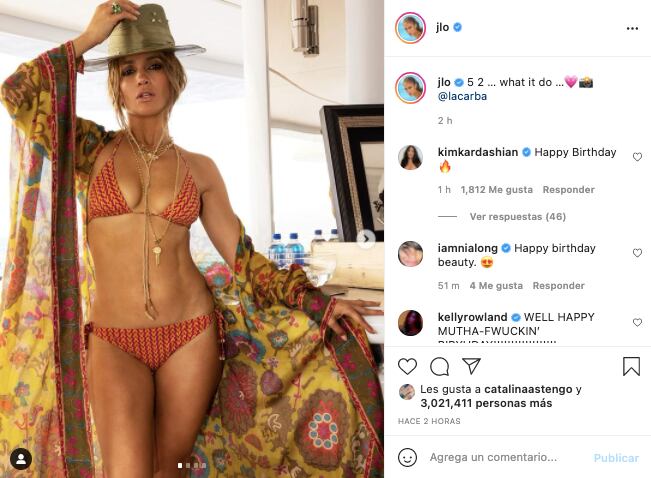
Task: Focus the Agrega un comentario field
Action: pos(493,457)
